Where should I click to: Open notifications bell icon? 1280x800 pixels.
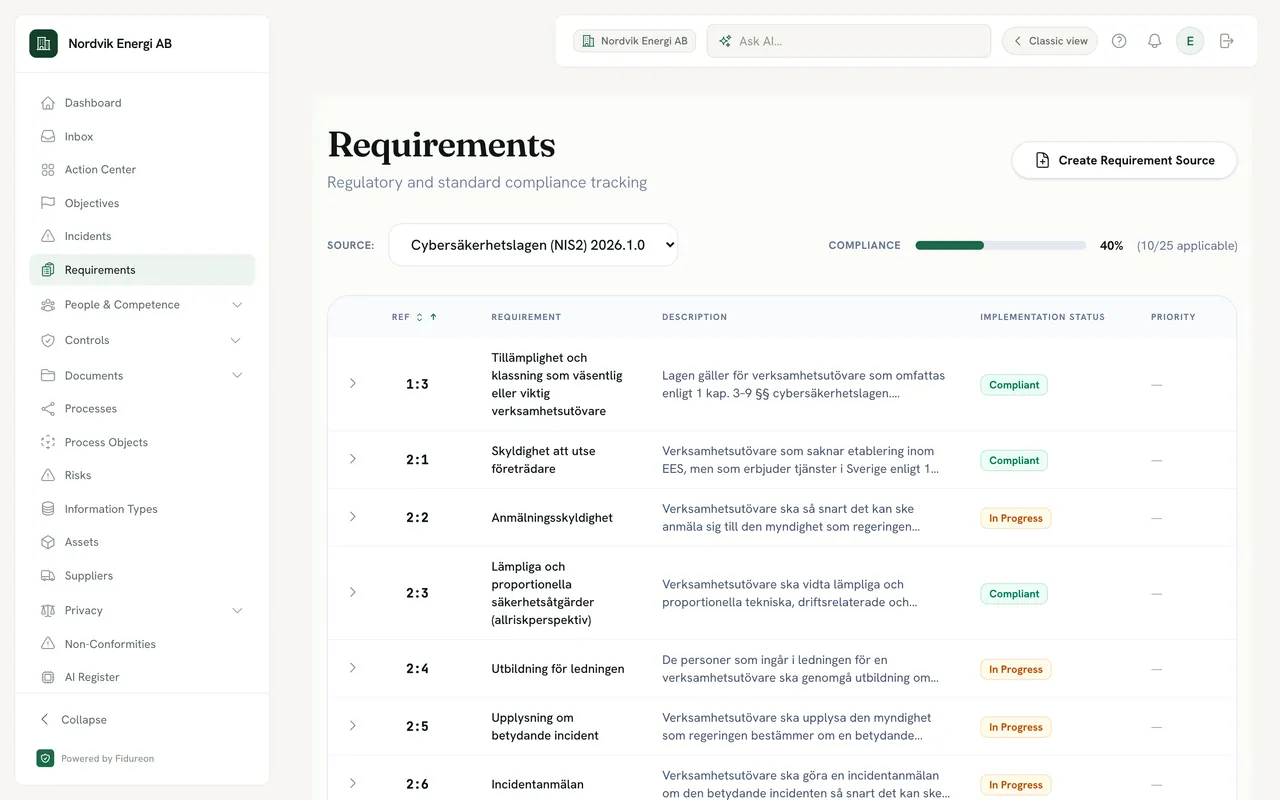pos(1154,41)
